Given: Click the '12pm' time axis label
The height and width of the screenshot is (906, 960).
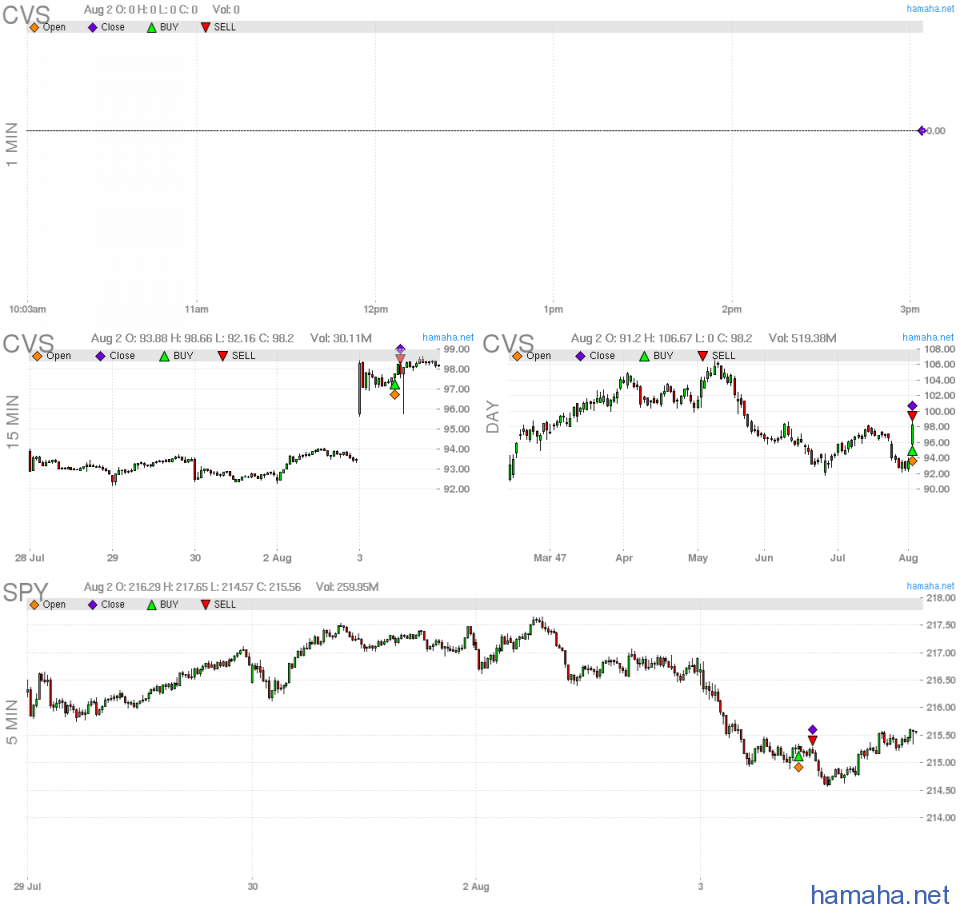Looking at the screenshot, I should (375, 309).
